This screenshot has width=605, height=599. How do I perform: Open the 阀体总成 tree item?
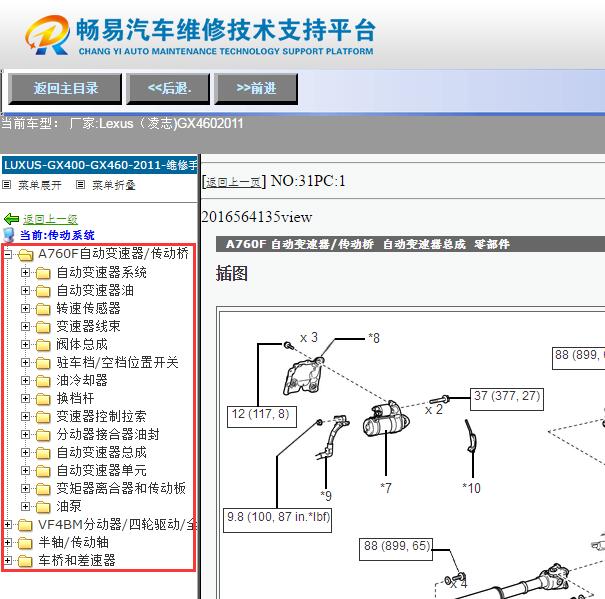coord(82,344)
